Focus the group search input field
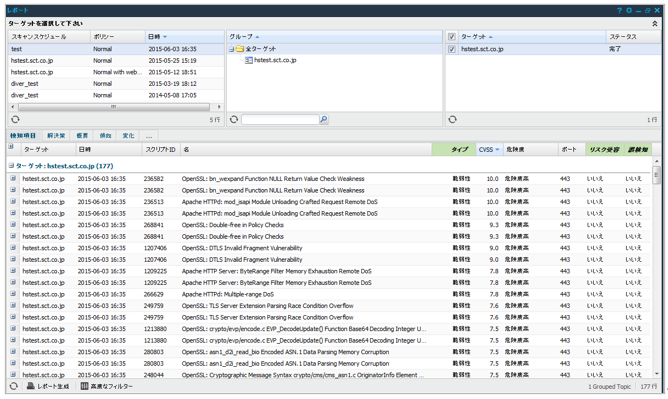Viewport: 668px width, 399px height. tap(280, 119)
